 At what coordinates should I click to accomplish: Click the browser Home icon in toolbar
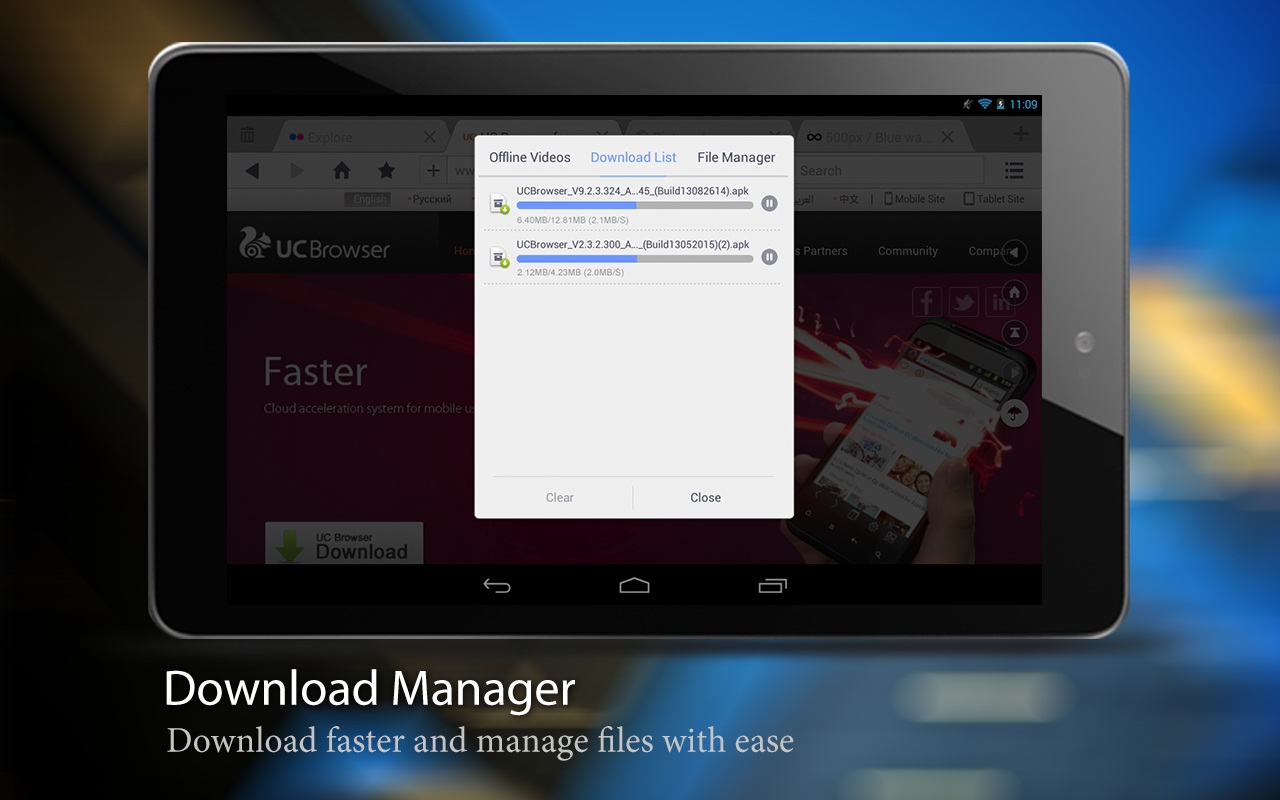tap(342, 171)
